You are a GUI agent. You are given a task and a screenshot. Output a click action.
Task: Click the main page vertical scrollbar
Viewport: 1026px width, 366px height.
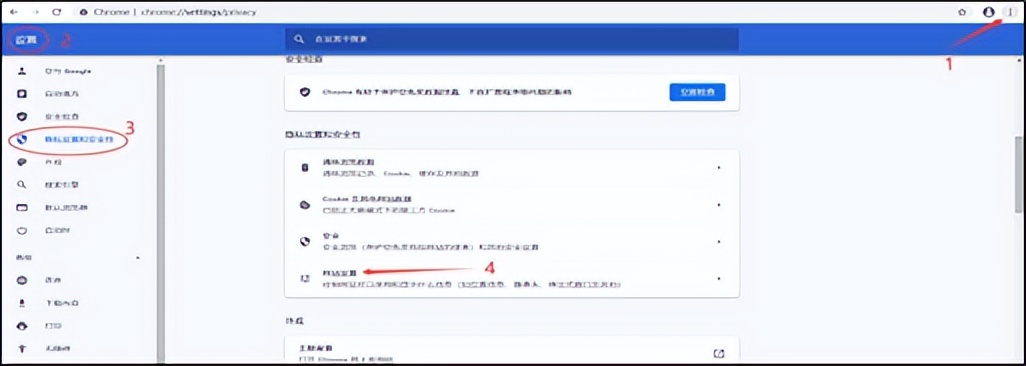click(x=1019, y=174)
